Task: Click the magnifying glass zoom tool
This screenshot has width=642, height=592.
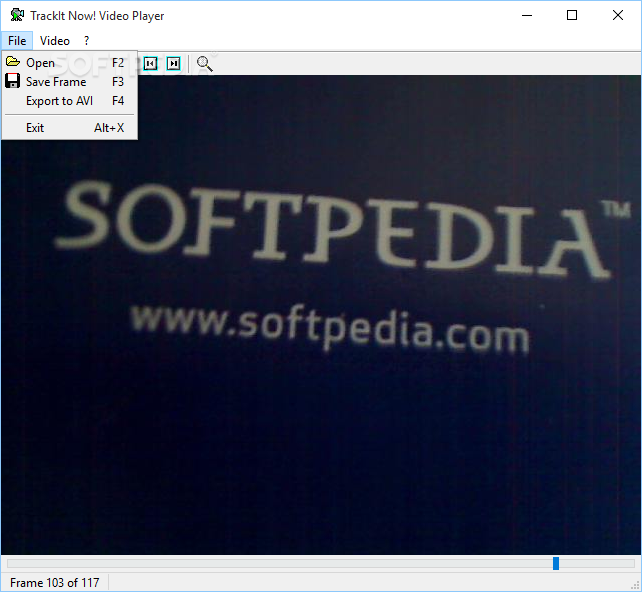Action: [204, 63]
